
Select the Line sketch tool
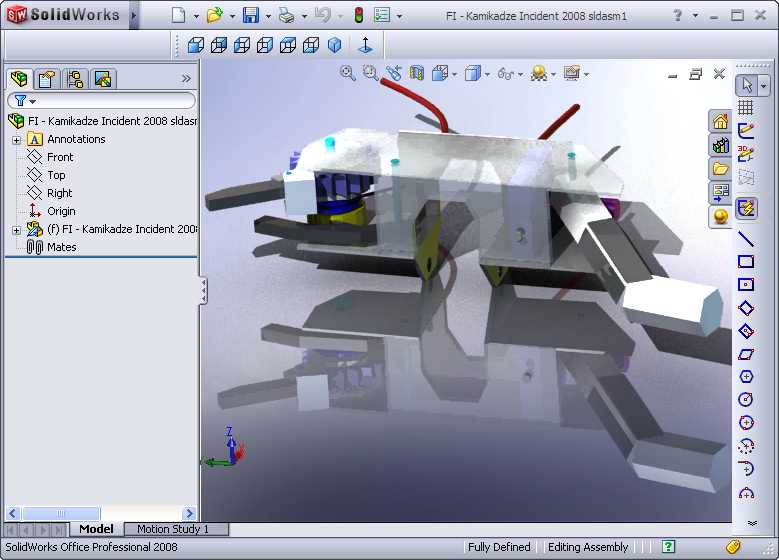746,239
